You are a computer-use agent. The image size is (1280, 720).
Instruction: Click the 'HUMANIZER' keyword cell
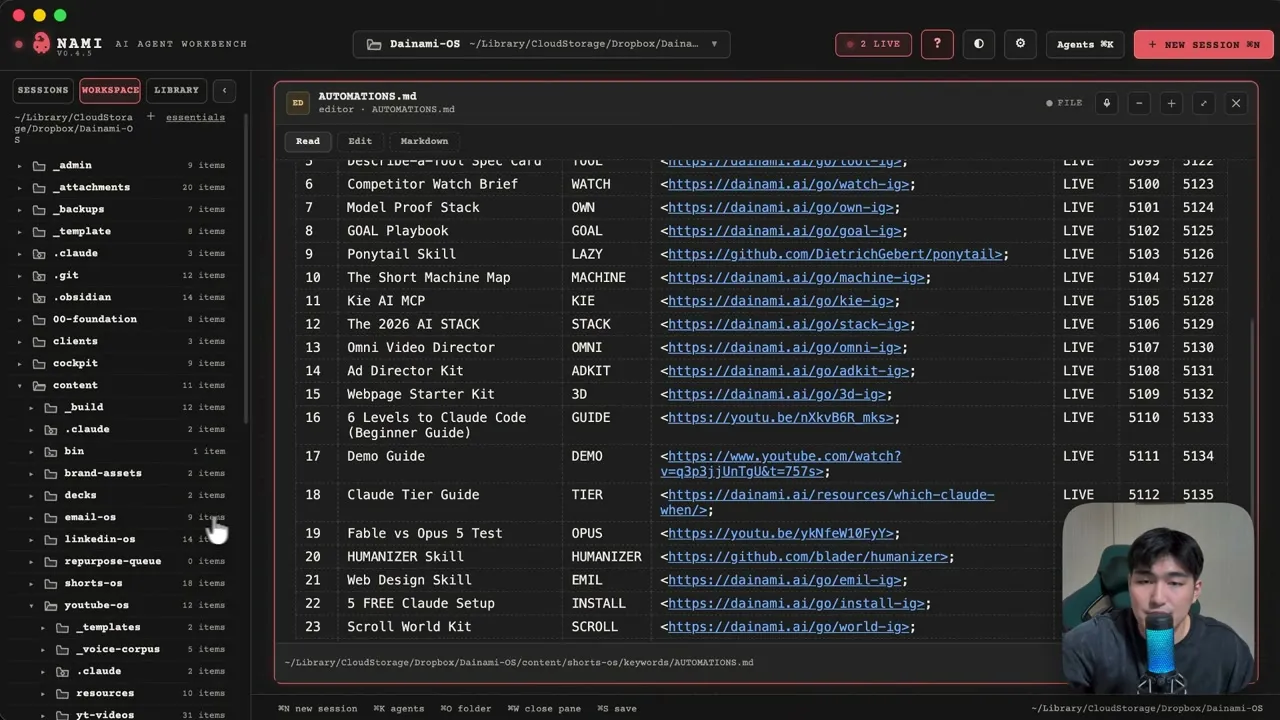point(606,557)
